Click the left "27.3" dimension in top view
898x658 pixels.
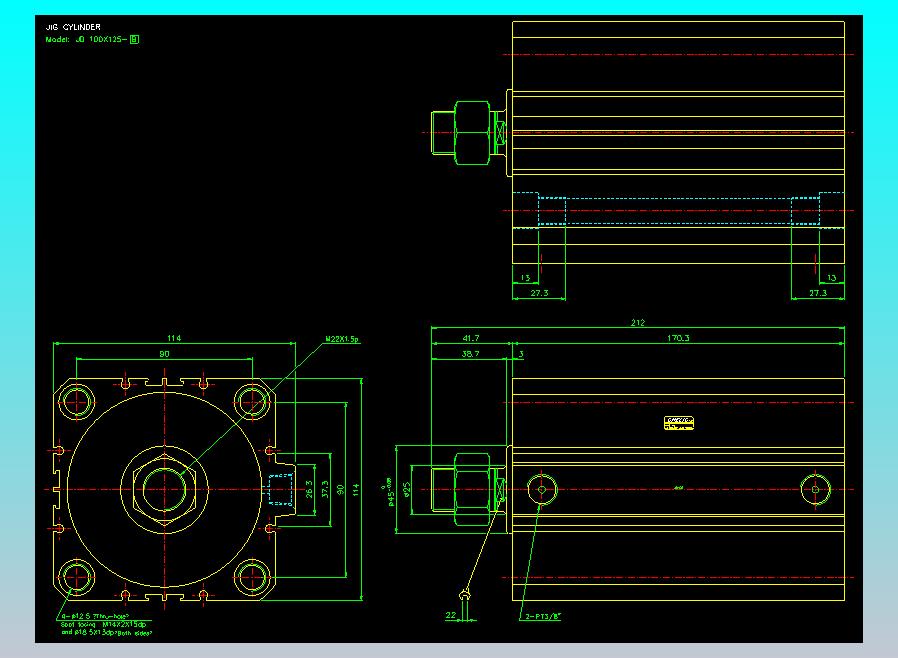tap(539, 293)
